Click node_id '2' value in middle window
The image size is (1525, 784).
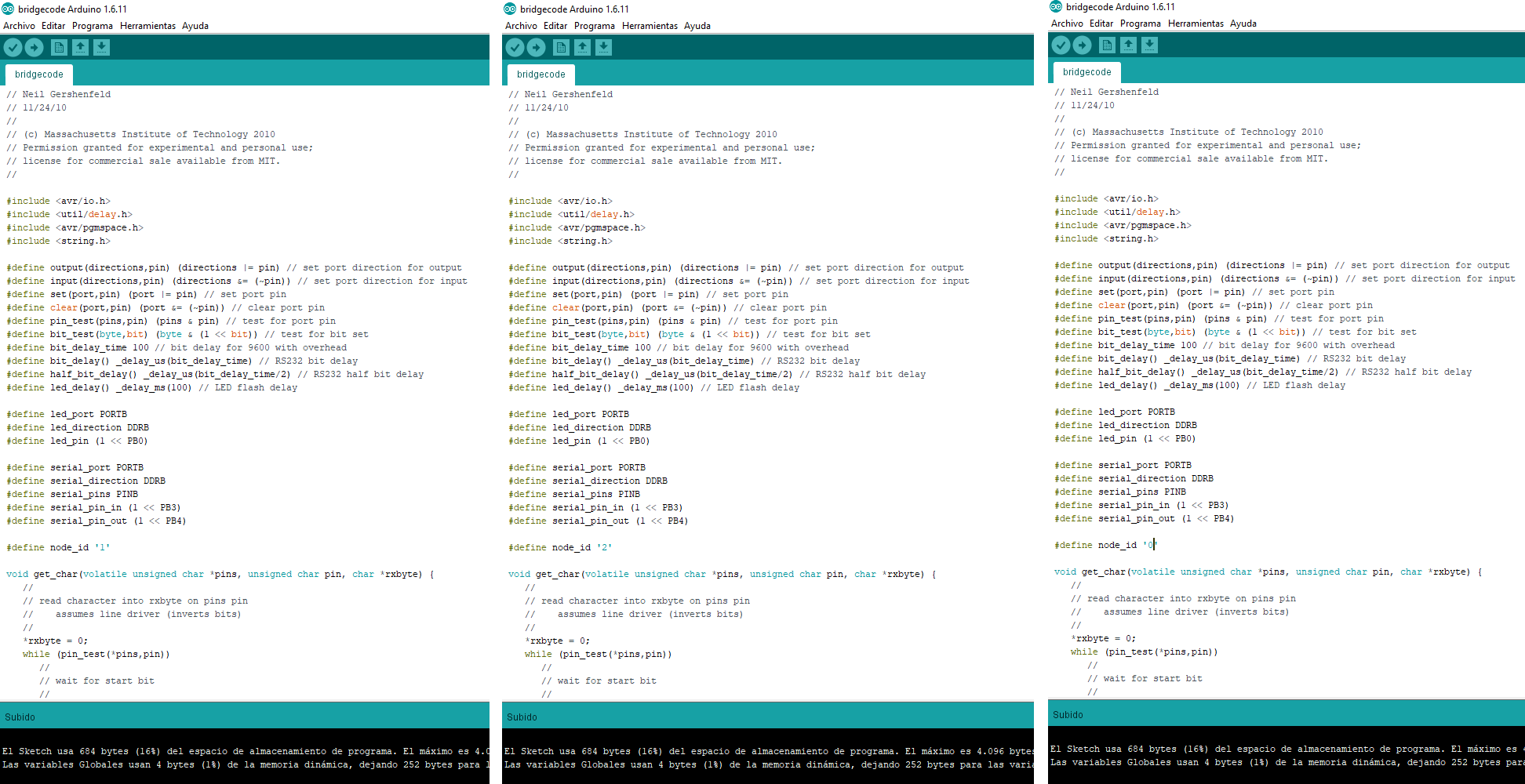point(605,547)
